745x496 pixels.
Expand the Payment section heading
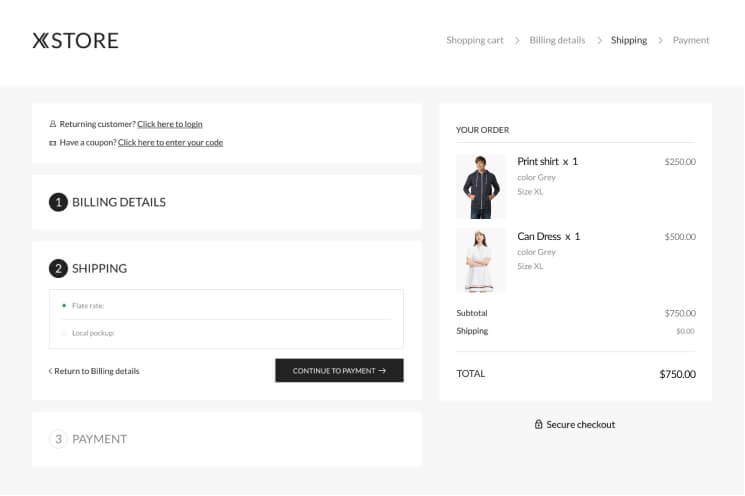click(99, 439)
